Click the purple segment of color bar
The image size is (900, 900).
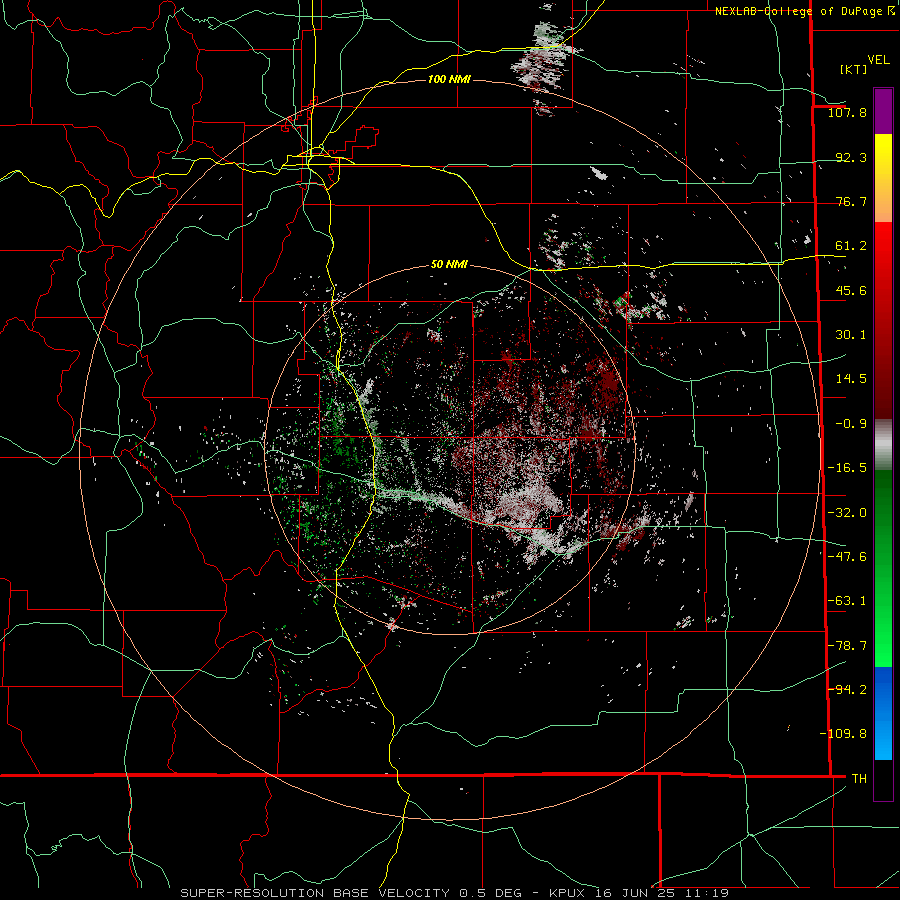click(883, 111)
